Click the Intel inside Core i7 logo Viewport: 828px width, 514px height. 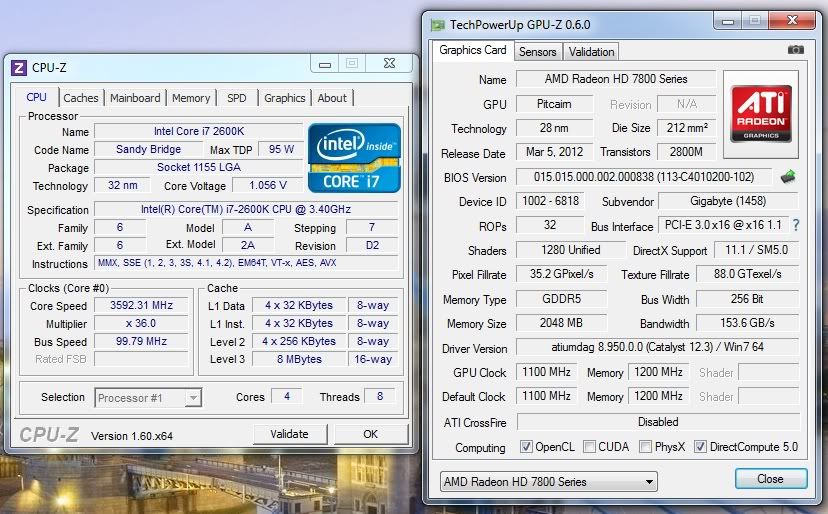click(x=354, y=158)
